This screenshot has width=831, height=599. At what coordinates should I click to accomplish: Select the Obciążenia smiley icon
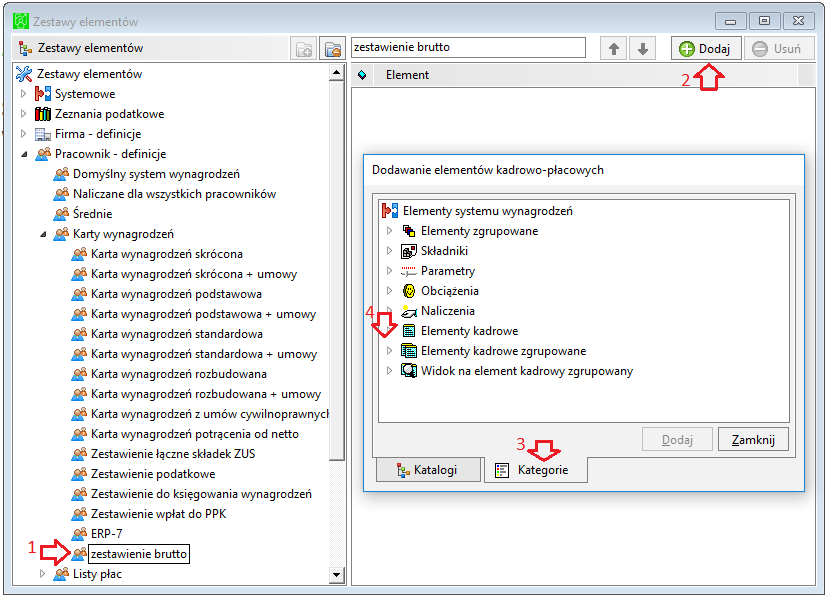409,291
